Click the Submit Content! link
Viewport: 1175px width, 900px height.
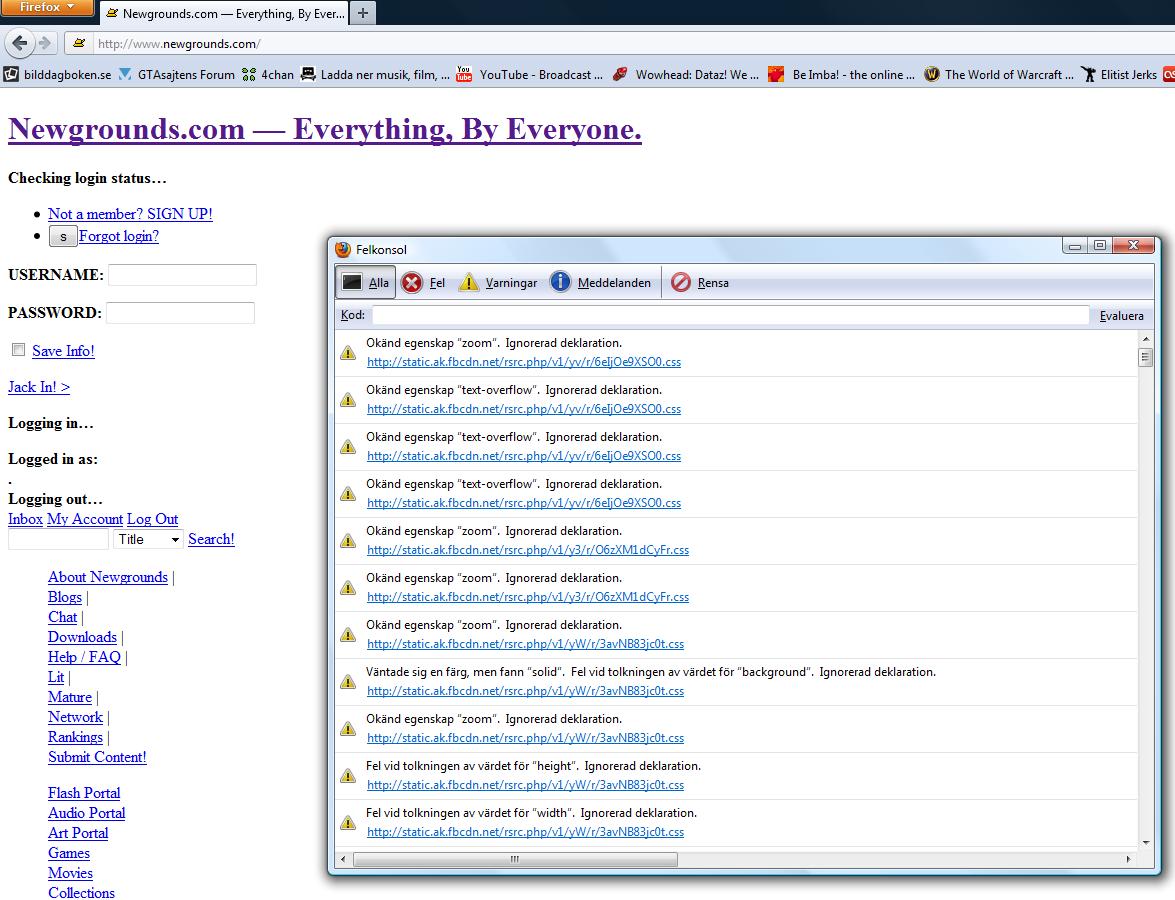(97, 757)
